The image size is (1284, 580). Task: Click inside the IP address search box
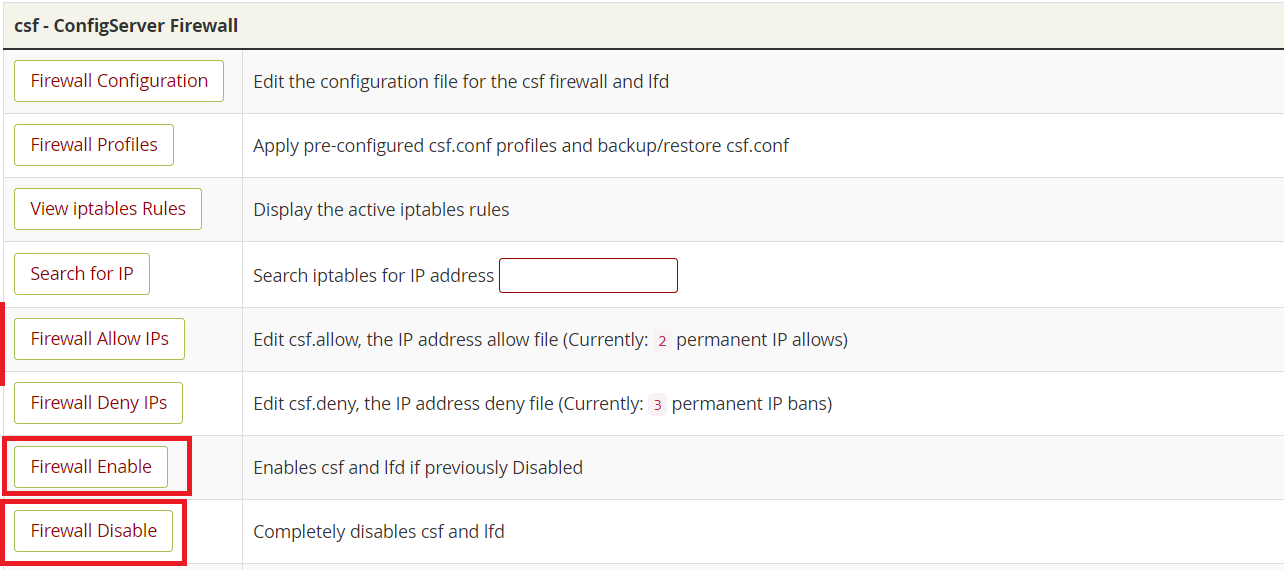tap(588, 275)
